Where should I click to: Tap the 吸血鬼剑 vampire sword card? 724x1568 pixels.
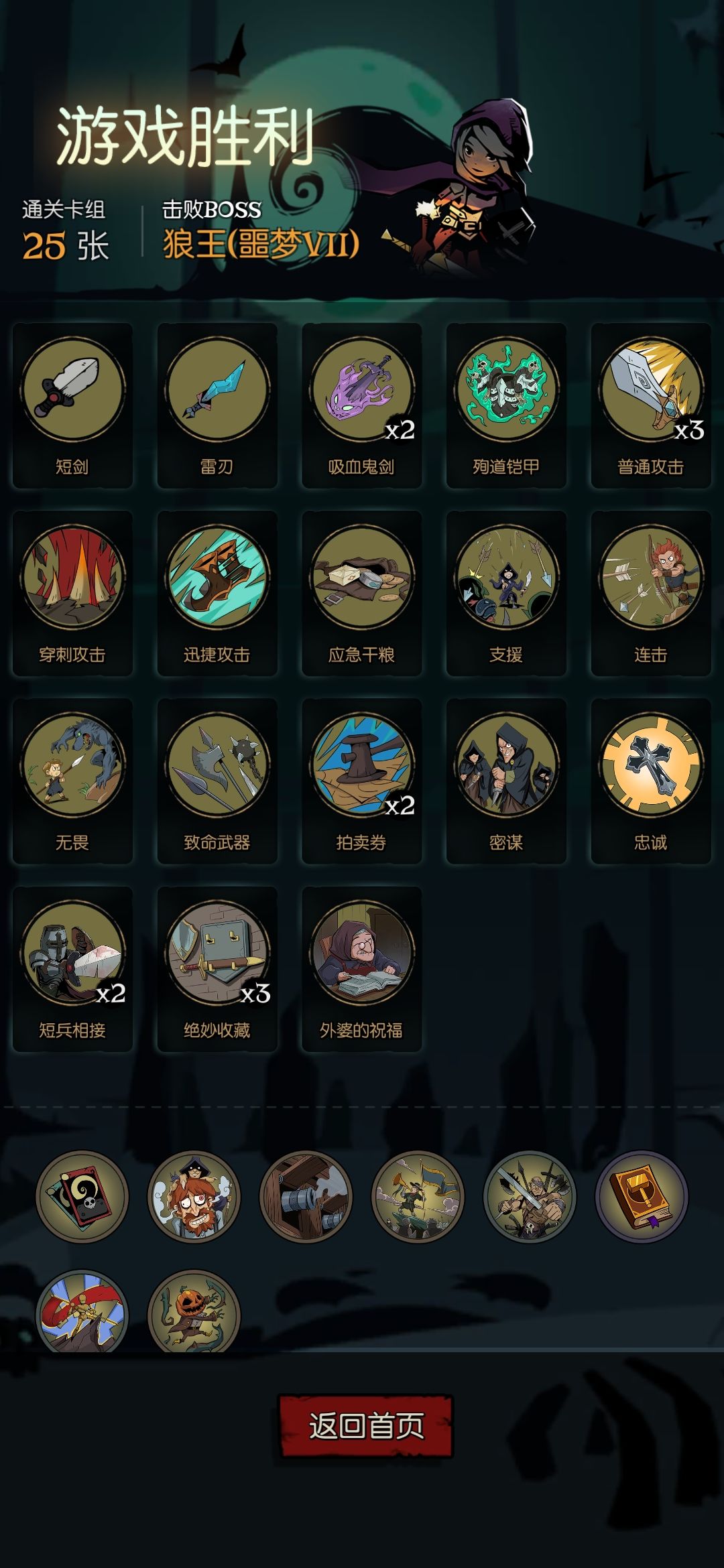(362, 405)
